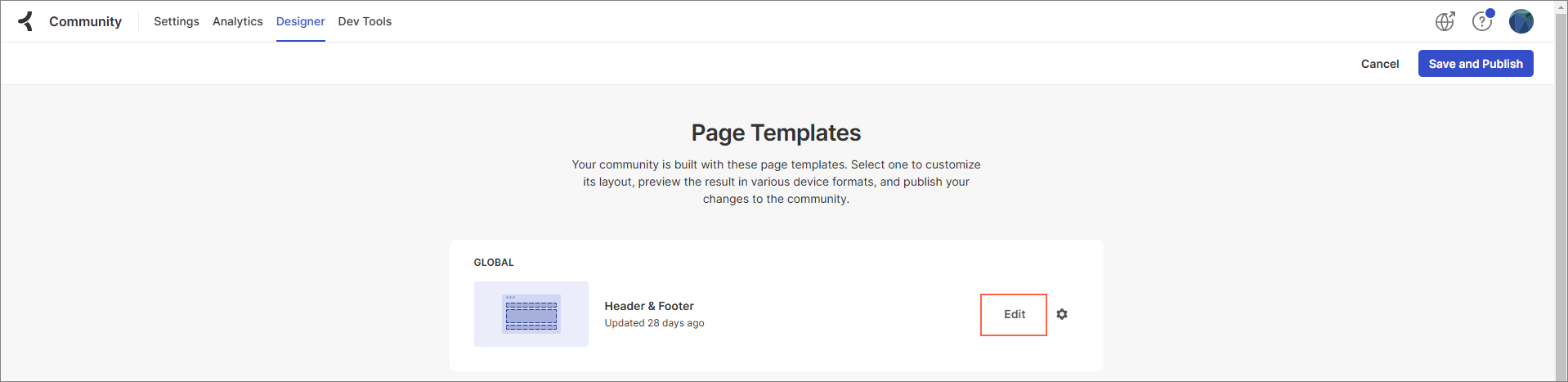Cancel the template changes
This screenshot has height=382, width=1568.
[1380, 64]
